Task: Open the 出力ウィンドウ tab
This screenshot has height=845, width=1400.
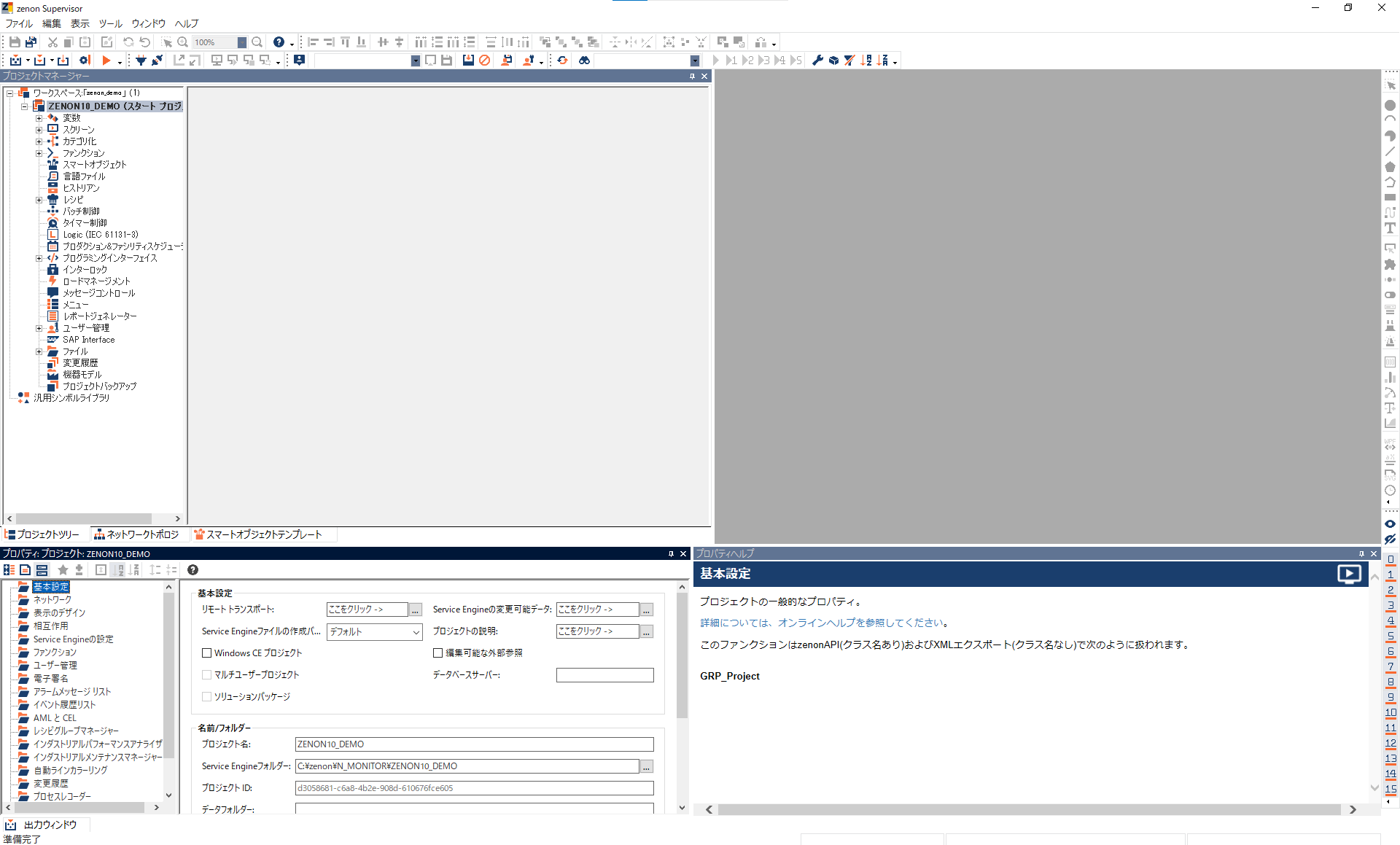Action: [x=42, y=825]
